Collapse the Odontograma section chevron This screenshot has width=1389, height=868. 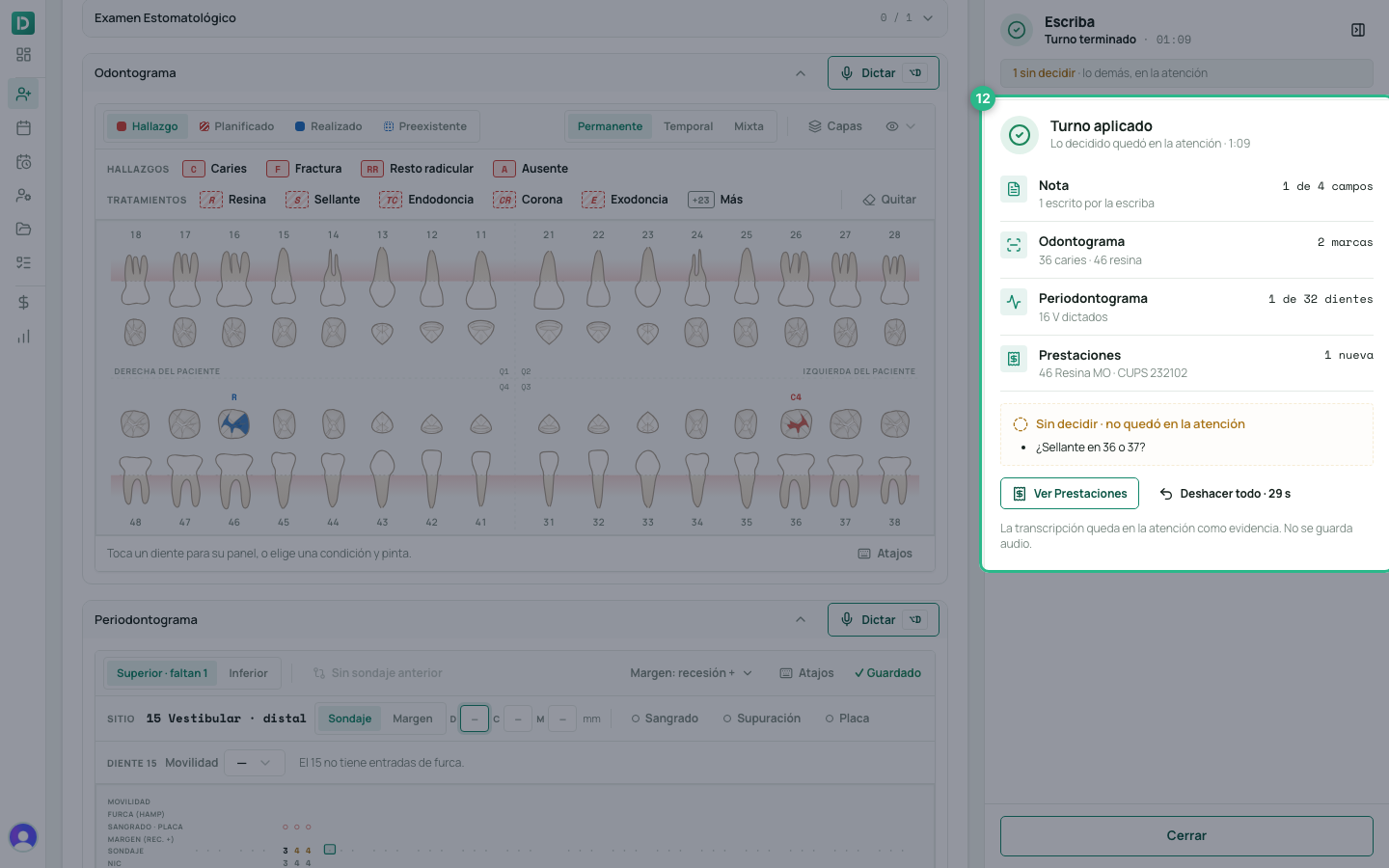tap(801, 73)
